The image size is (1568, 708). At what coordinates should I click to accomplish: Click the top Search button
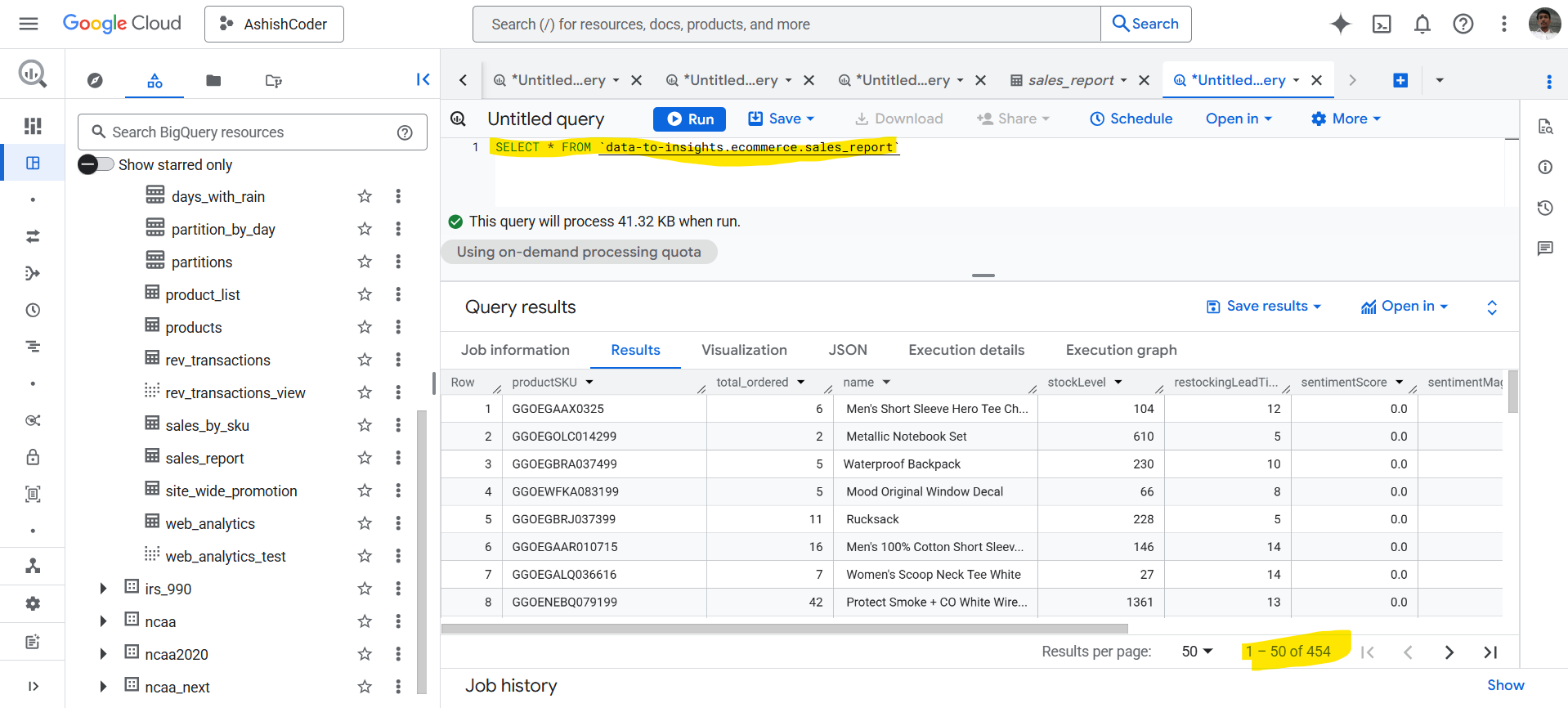[1146, 24]
